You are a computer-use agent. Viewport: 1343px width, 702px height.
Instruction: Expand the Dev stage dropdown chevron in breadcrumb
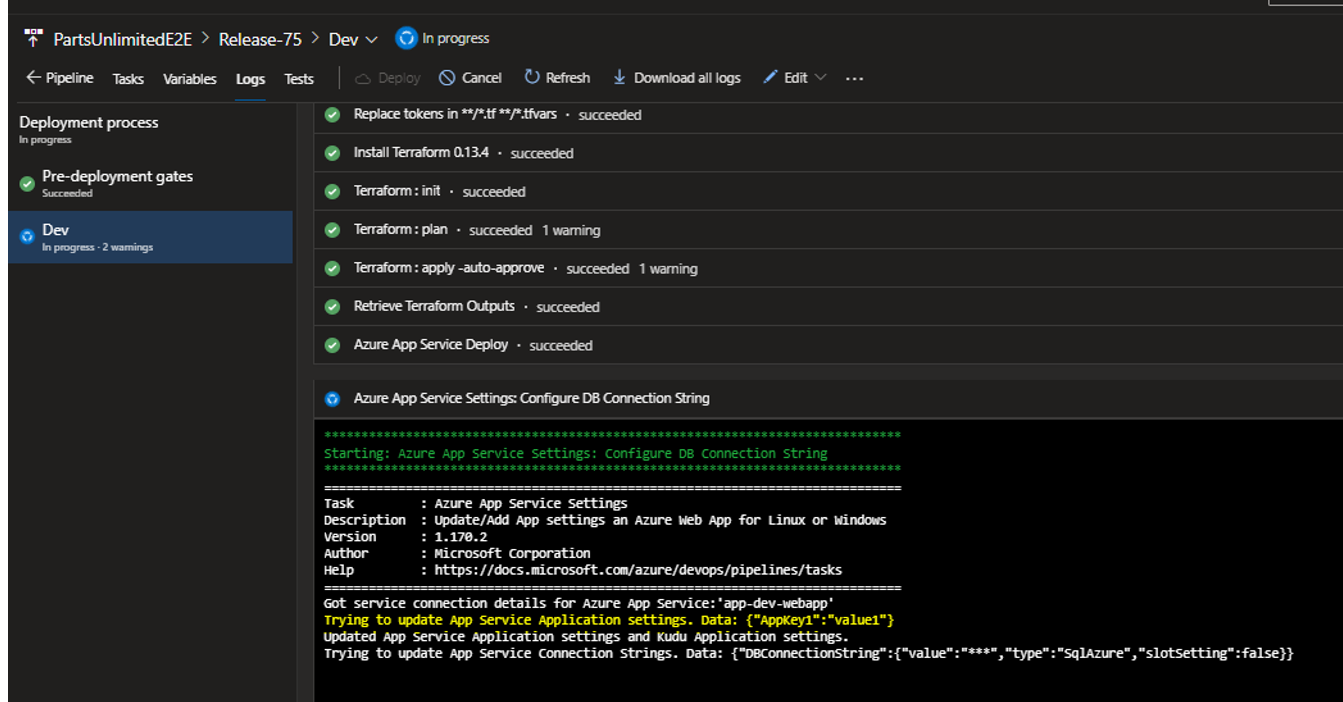(x=372, y=40)
